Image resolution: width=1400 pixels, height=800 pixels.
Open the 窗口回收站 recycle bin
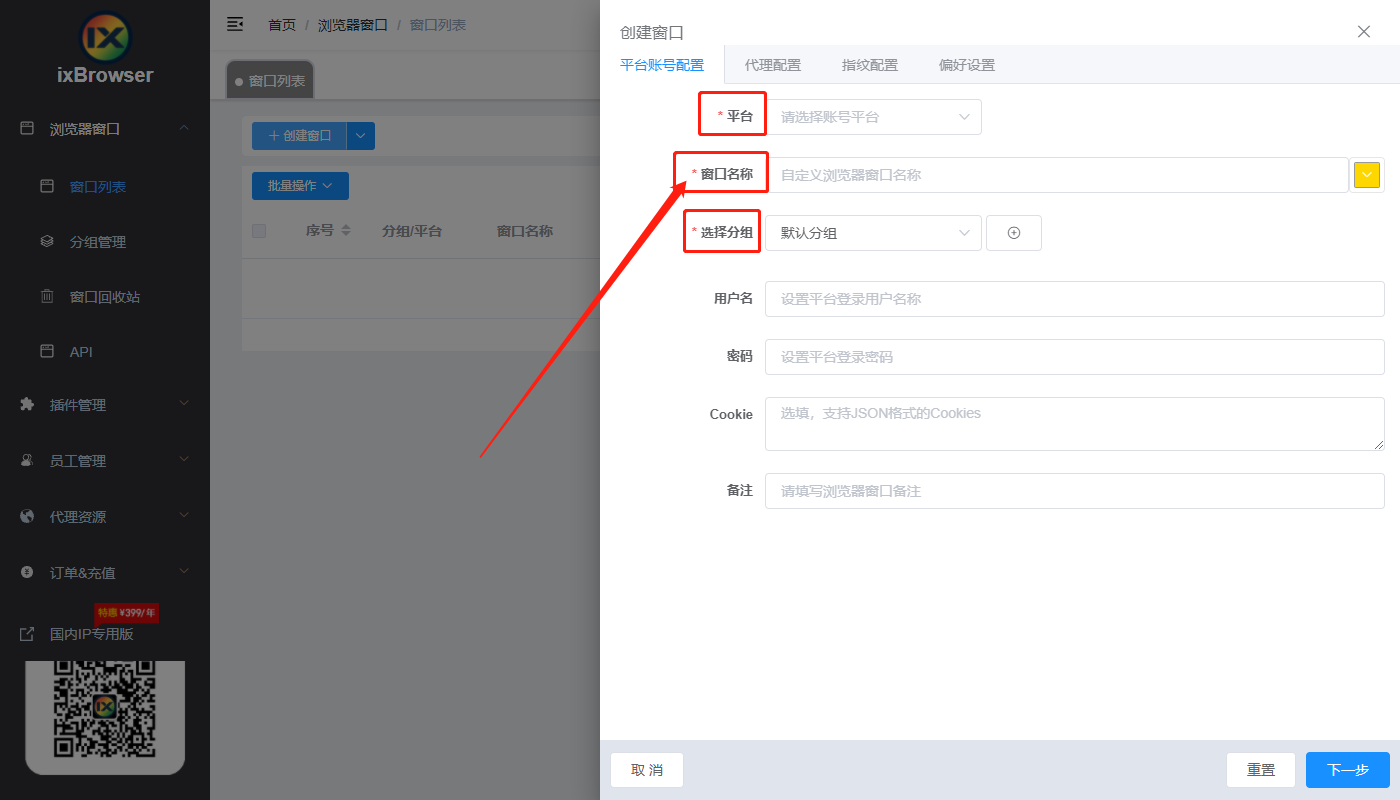pos(104,296)
